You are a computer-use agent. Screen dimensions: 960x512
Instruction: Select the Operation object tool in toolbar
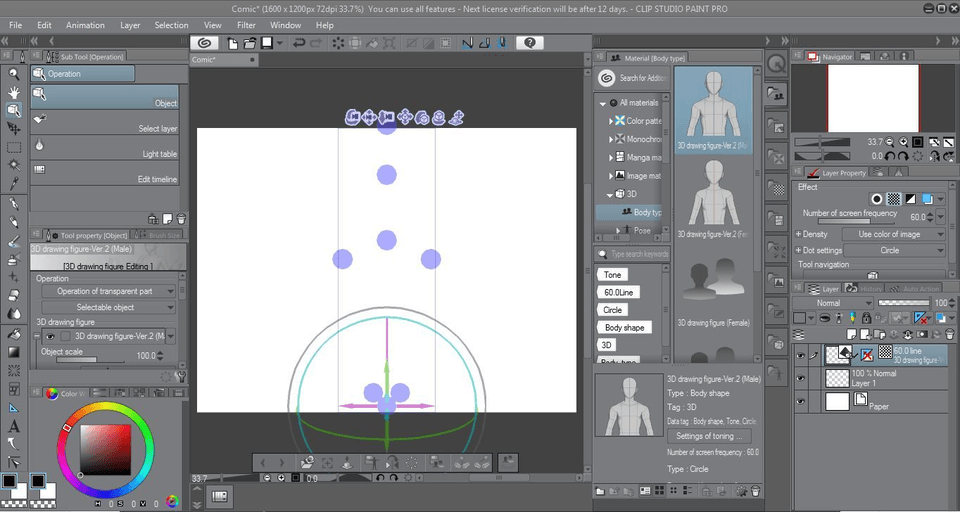tap(13, 110)
